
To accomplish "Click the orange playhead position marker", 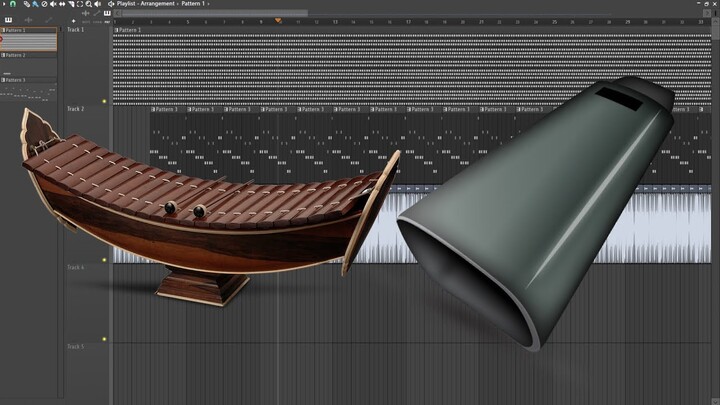I will coord(278,21).
